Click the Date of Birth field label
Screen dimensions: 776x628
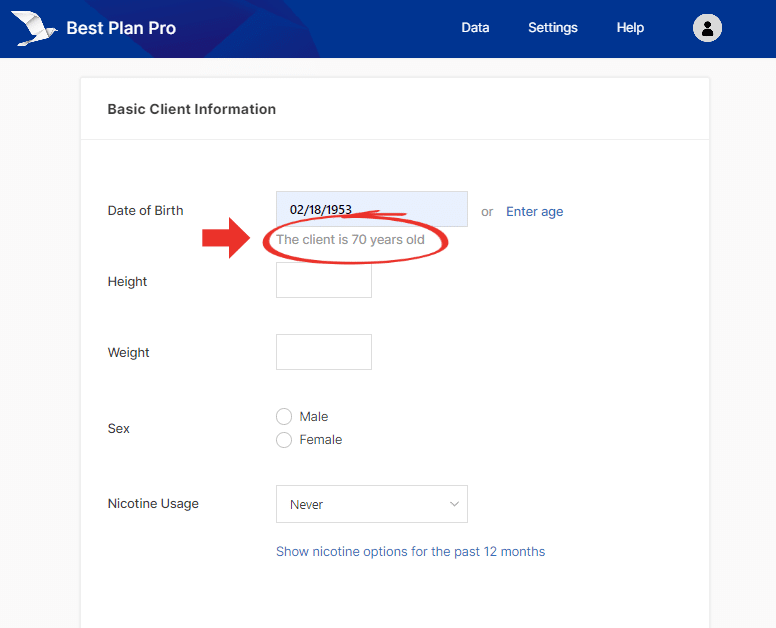[x=145, y=211]
